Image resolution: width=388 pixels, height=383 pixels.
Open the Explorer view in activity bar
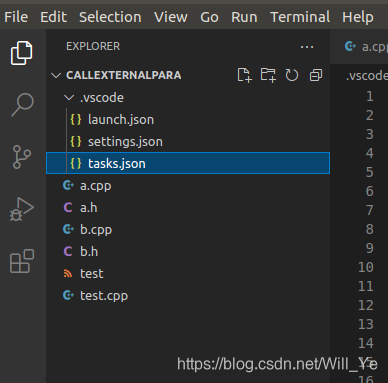click(22, 53)
